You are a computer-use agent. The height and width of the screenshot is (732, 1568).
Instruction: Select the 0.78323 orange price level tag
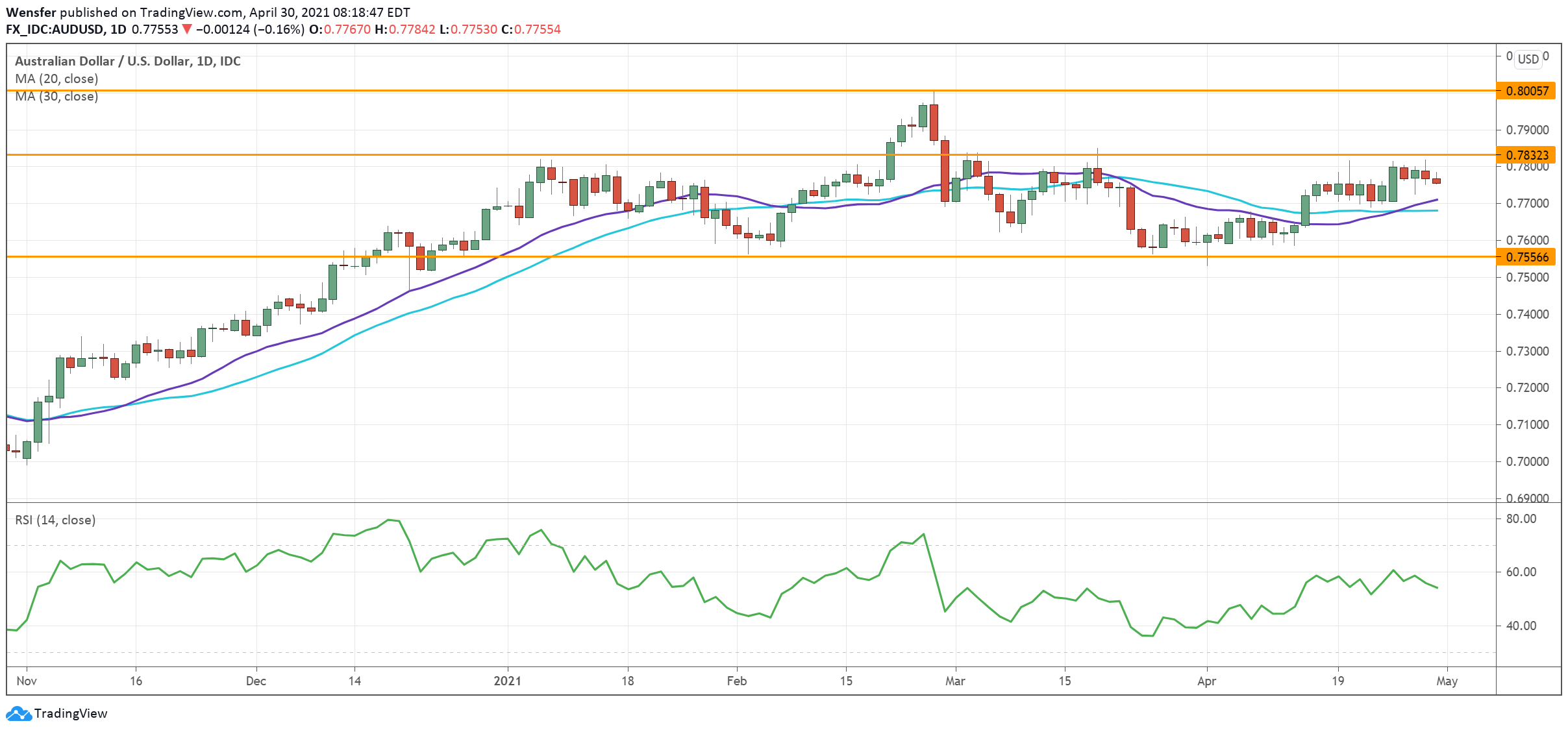1526,155
